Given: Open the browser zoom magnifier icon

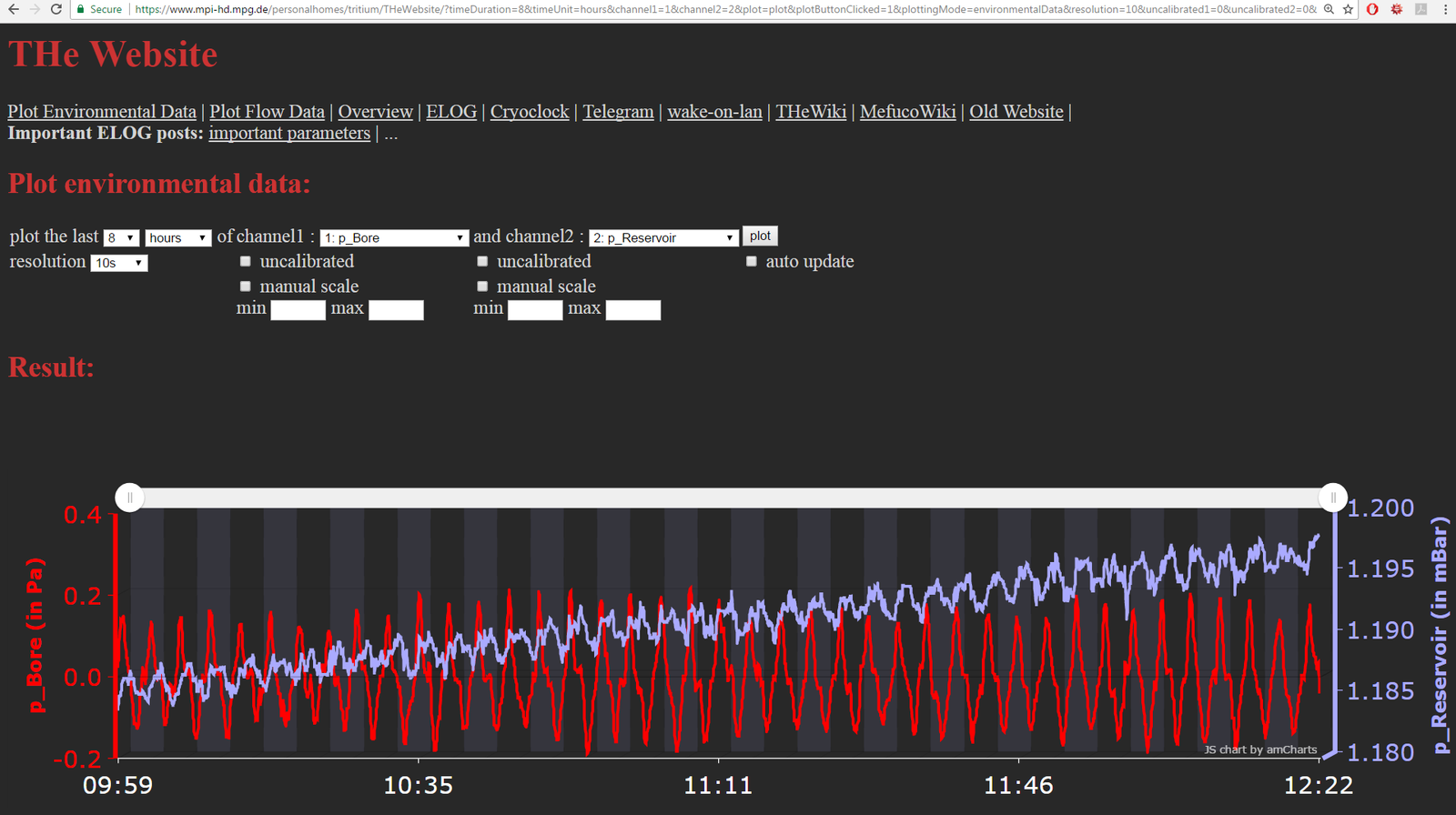Looking at the screenshot, I should tap(1330, 9).
